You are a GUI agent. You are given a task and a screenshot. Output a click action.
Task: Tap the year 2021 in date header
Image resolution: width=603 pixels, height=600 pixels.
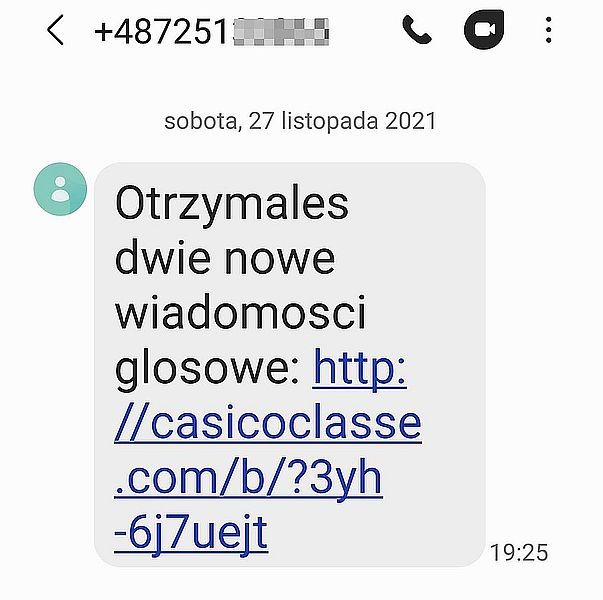[x=410, y=121]
